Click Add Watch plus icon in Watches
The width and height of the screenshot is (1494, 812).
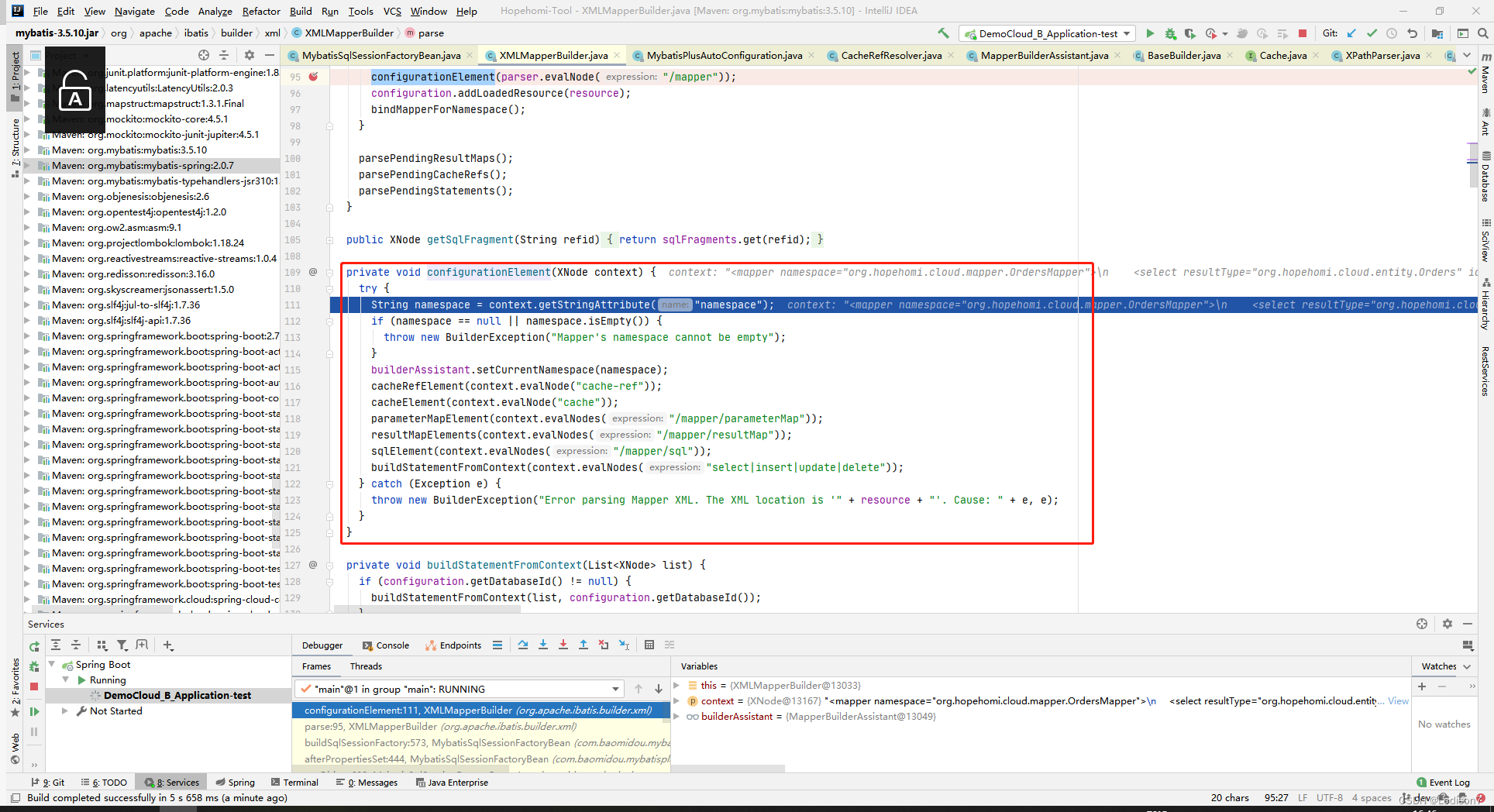(1422, 686)
